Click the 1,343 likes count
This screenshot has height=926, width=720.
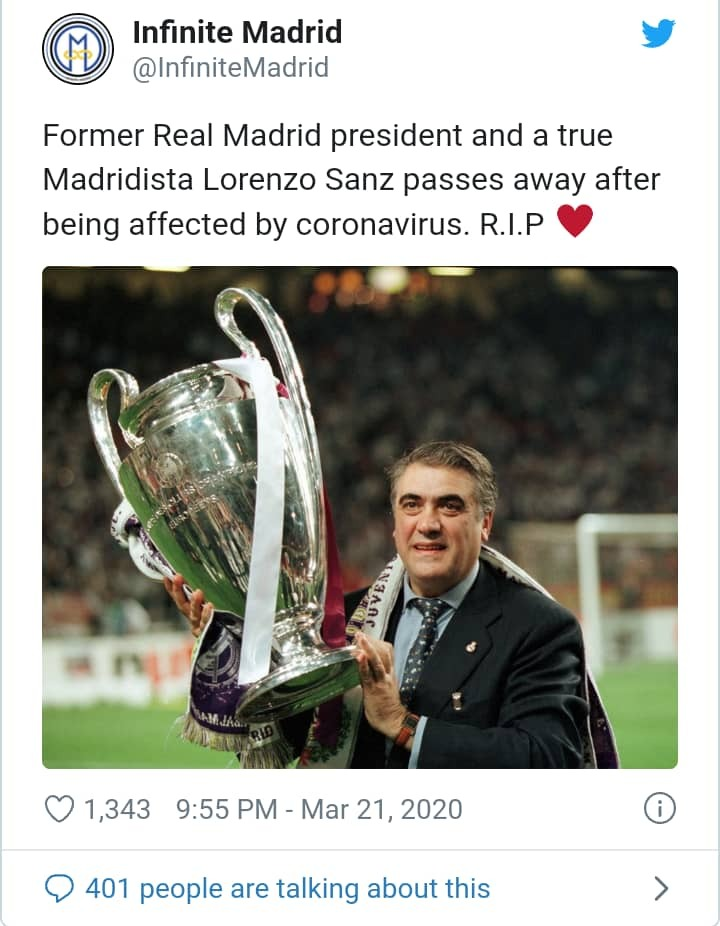coord(117,809)
